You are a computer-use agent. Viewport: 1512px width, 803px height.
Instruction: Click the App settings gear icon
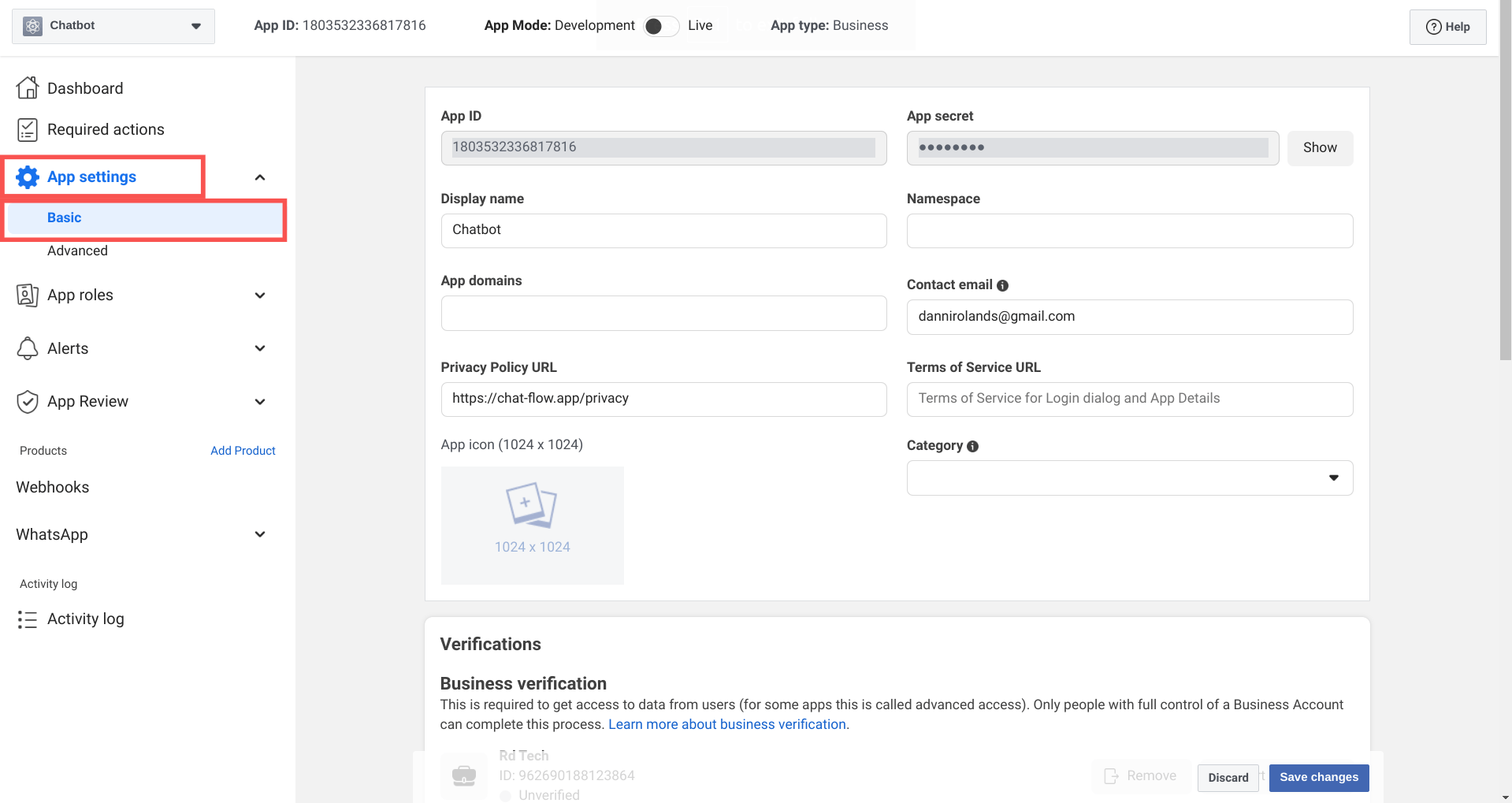click(28, 177)
